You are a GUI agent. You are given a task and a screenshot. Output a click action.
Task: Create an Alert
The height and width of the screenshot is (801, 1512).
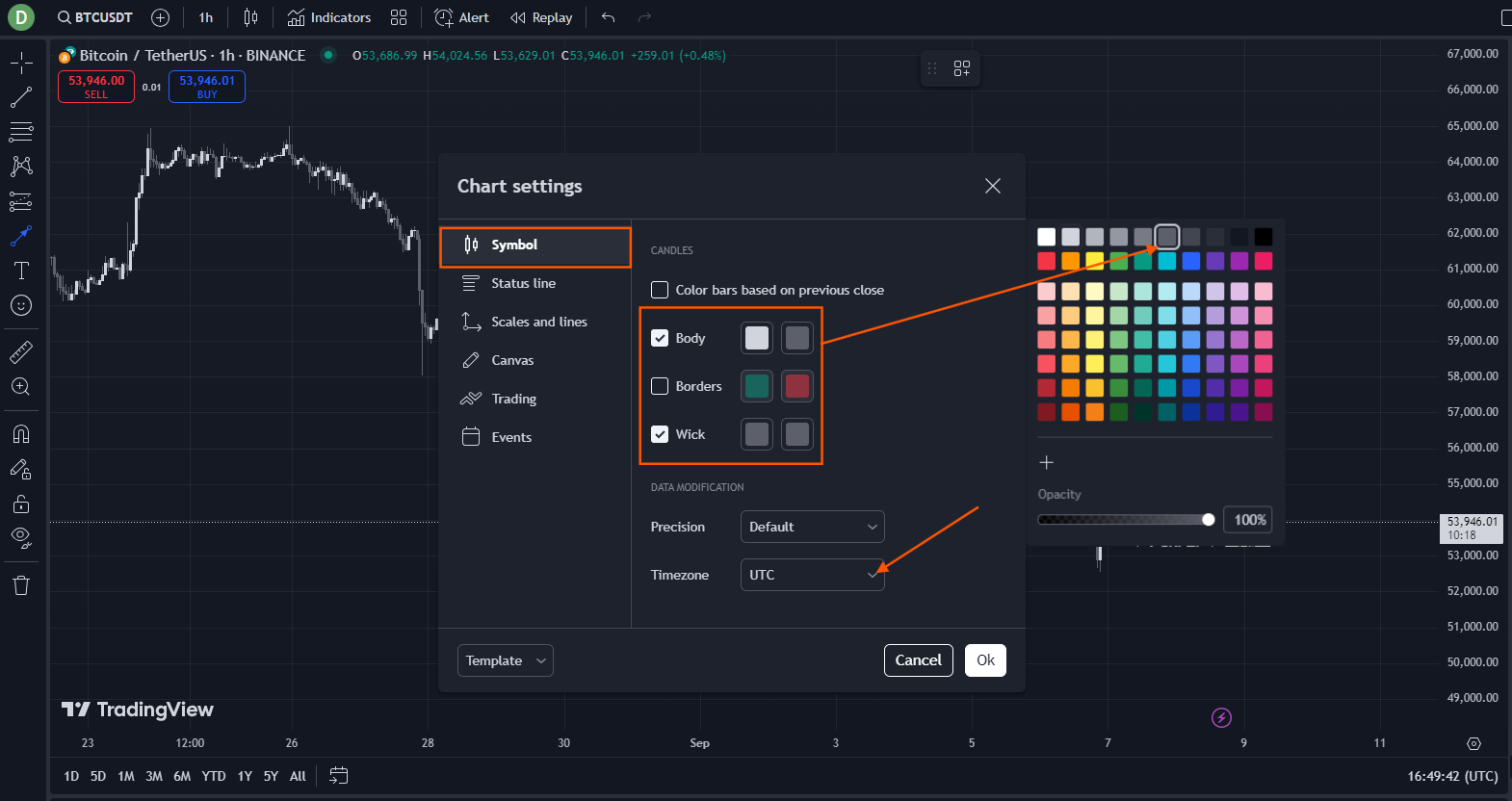(462, 17)
